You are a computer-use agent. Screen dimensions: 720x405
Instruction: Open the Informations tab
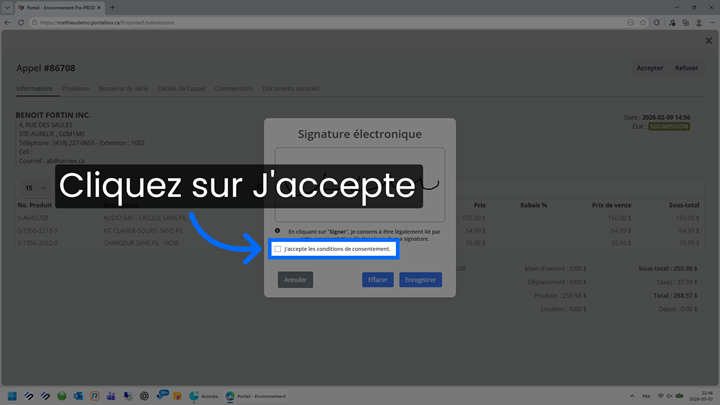[x=34, y=88]
